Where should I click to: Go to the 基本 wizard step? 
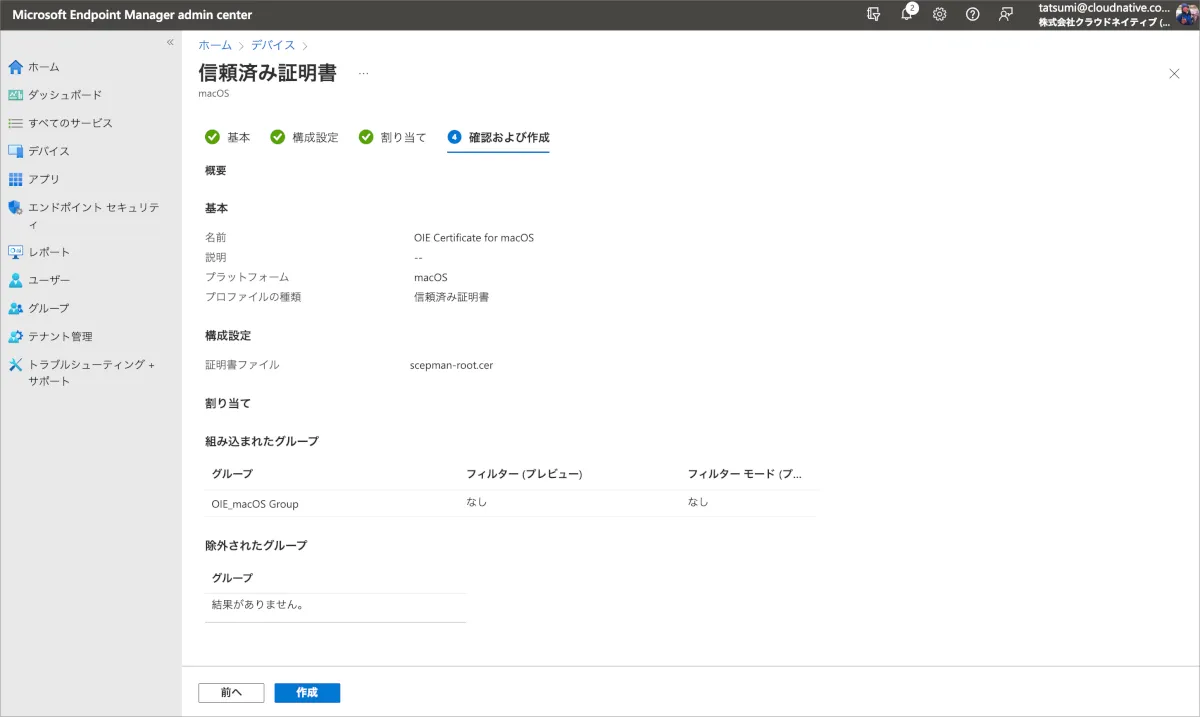click(227, 138)
